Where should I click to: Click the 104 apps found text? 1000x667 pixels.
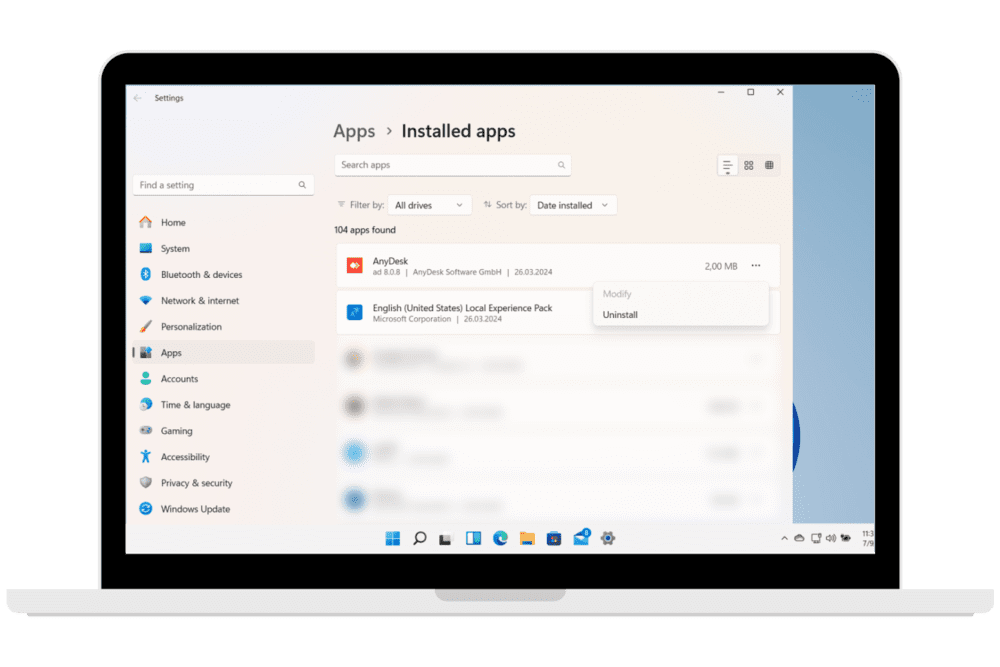click(x=365, y=230)
